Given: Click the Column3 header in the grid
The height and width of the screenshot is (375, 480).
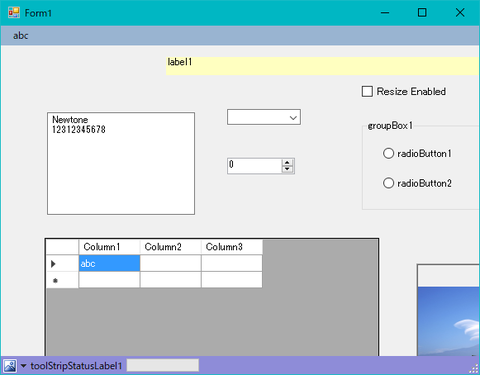Looking at the screenshot, I should (x=232, y=247).
